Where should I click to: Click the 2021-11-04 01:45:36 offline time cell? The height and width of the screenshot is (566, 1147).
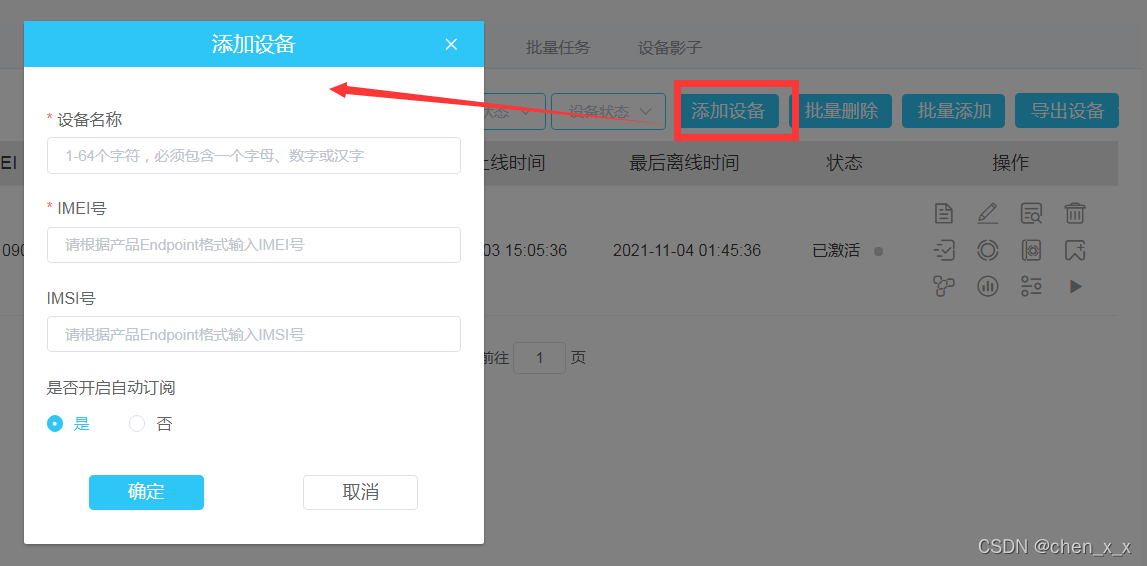[687, 251]
